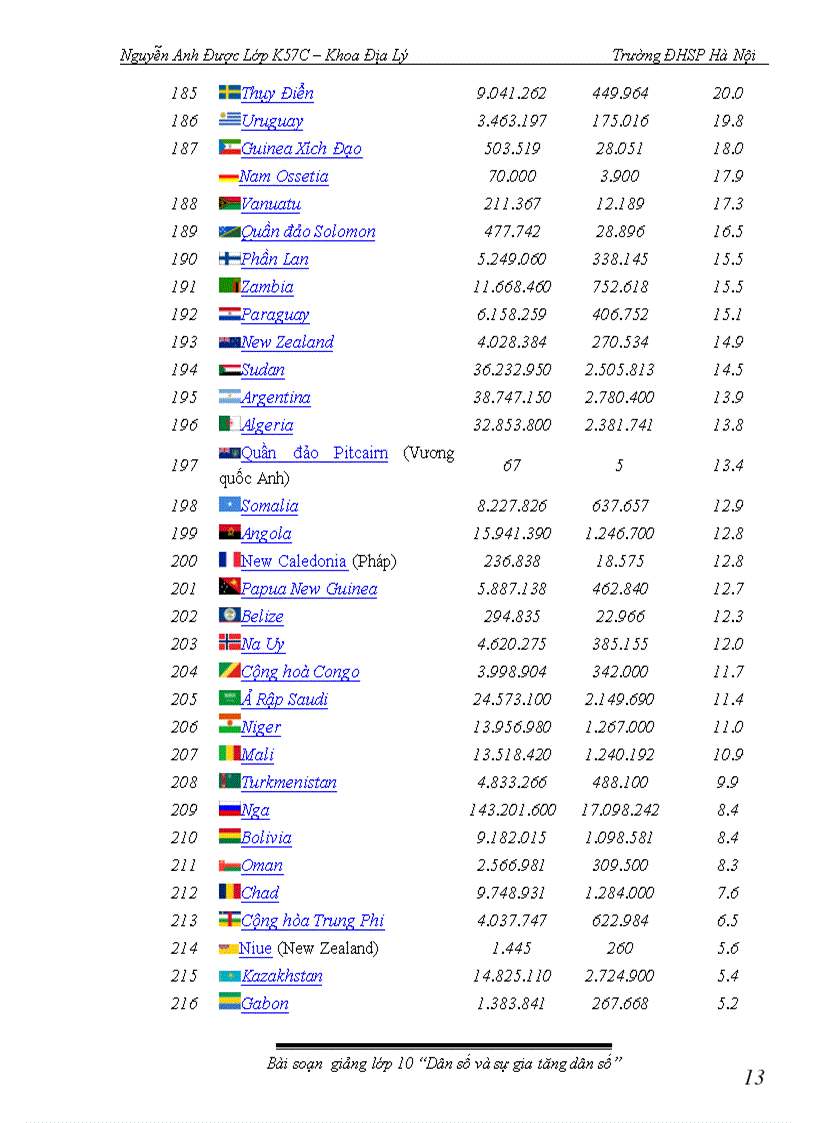Screen dimensions: 816x1123
Task: Click the Uruguay flag icon
Action: 229,120
